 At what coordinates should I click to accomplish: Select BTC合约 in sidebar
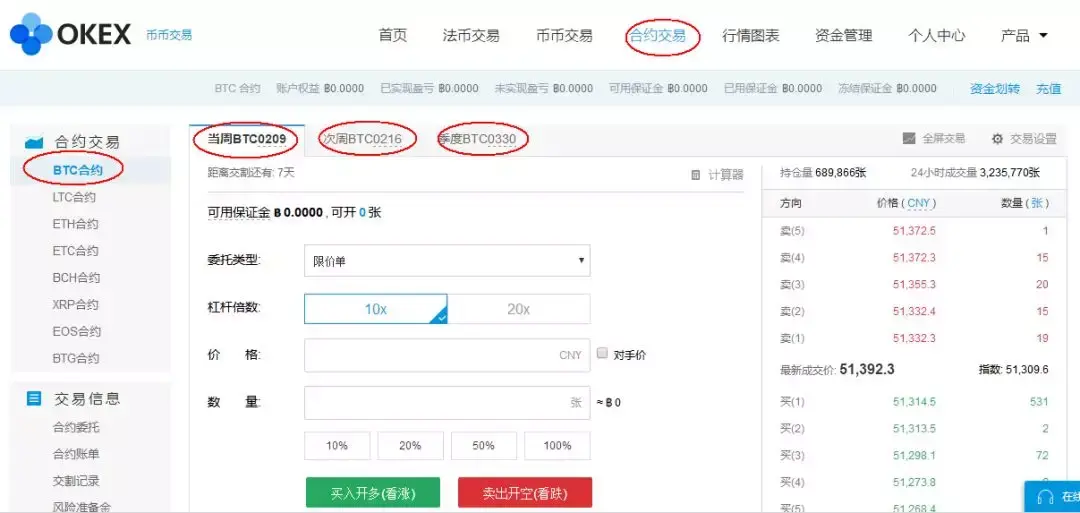78,170
